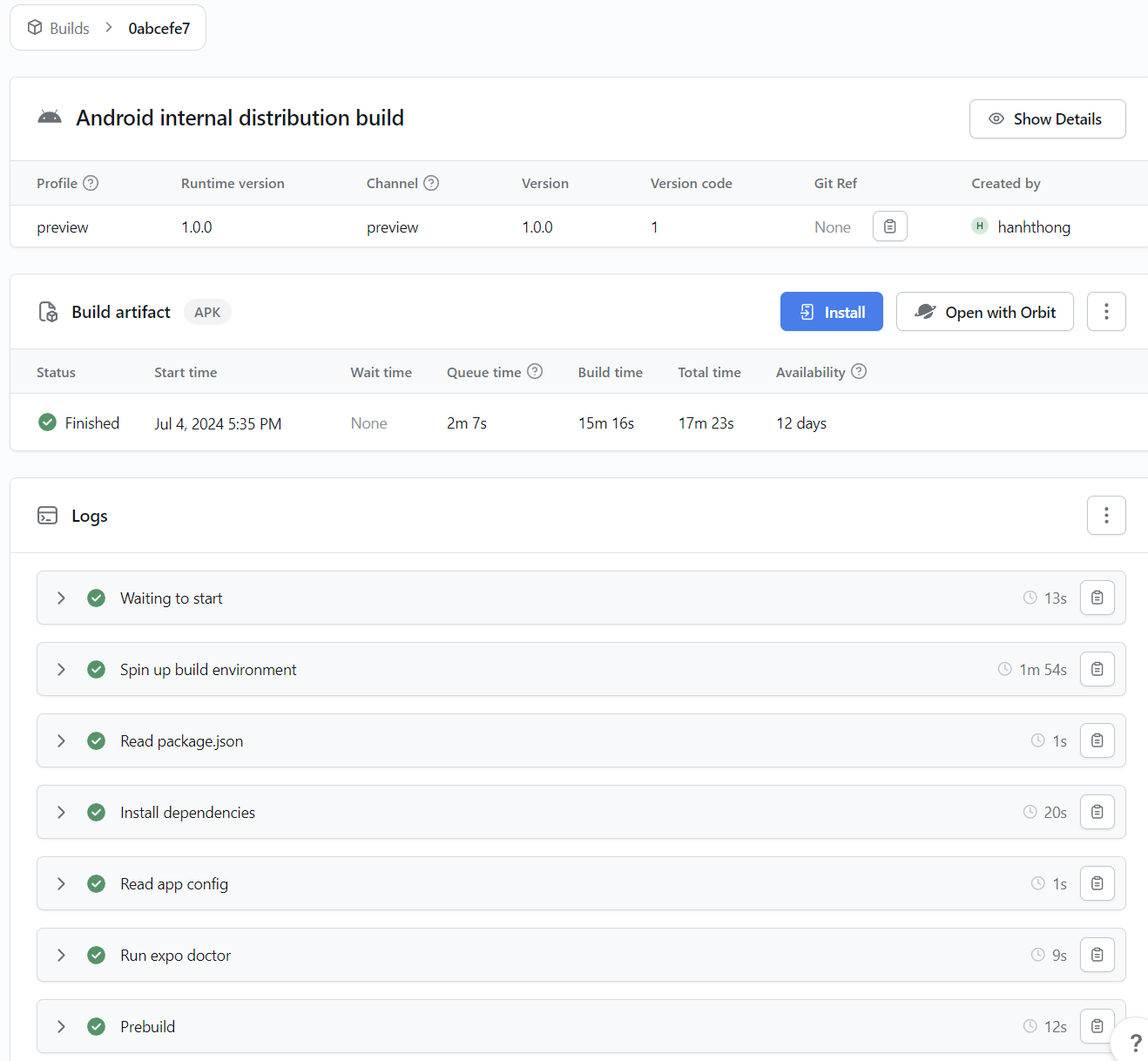
Task: Open the Build artifact options menu
Action: (1106, 312)
